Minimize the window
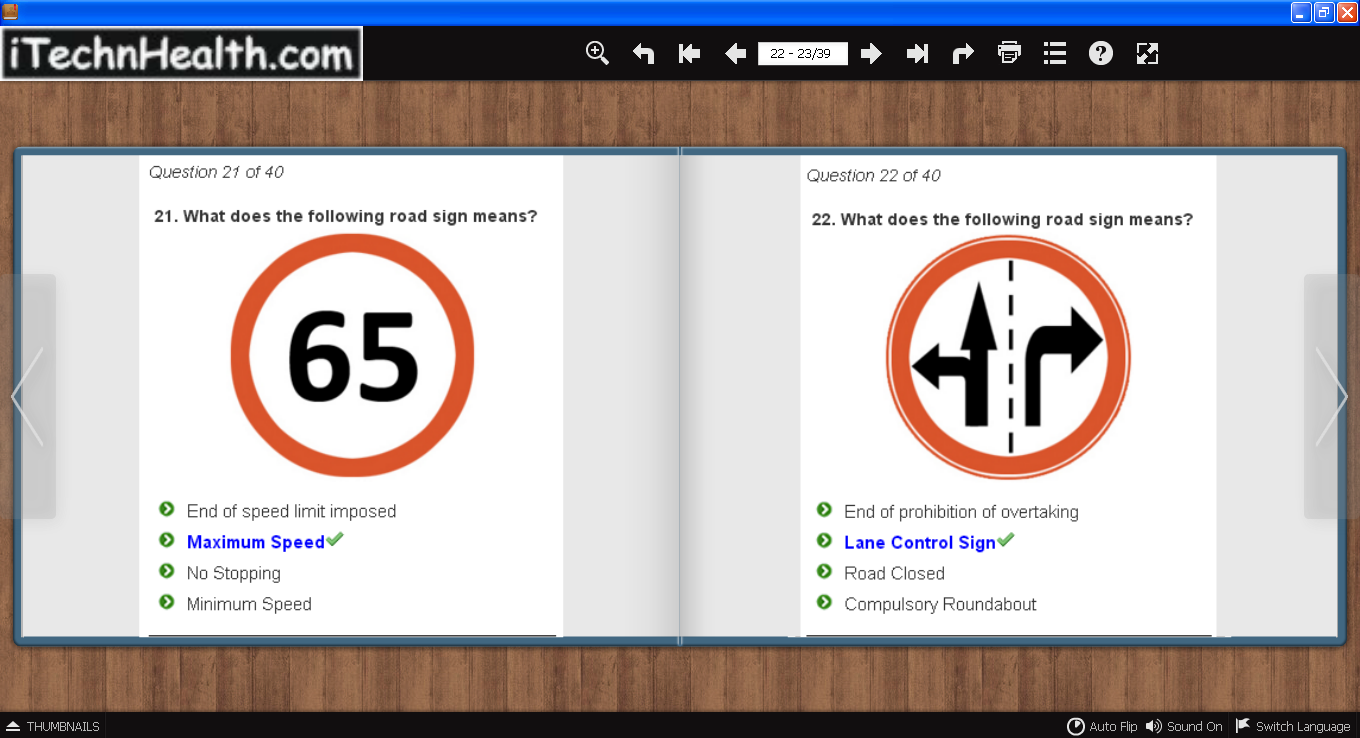 pos(1301,12)
